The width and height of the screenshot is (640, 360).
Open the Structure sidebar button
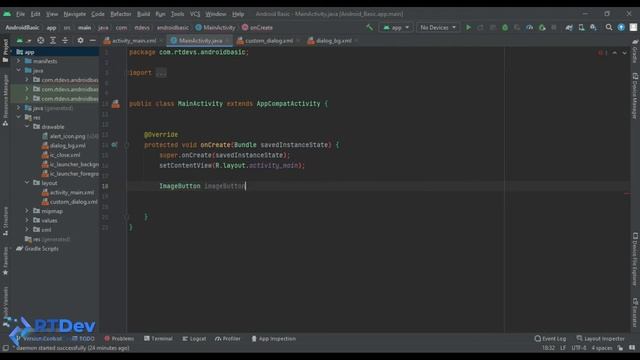click(5, 221)
